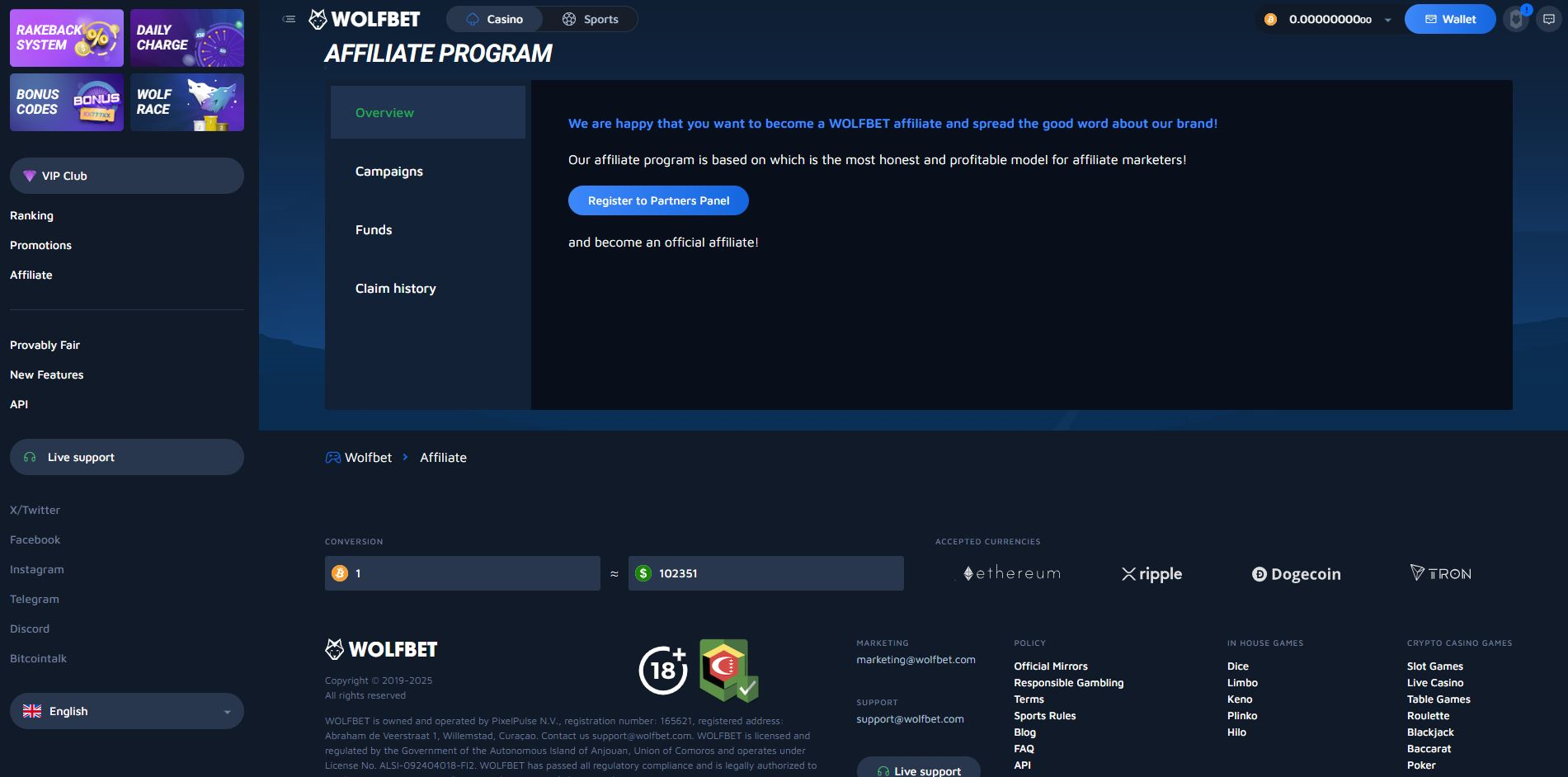Open the Bonus Codes banner
The image size is (1568, 777).
[67, 102]
